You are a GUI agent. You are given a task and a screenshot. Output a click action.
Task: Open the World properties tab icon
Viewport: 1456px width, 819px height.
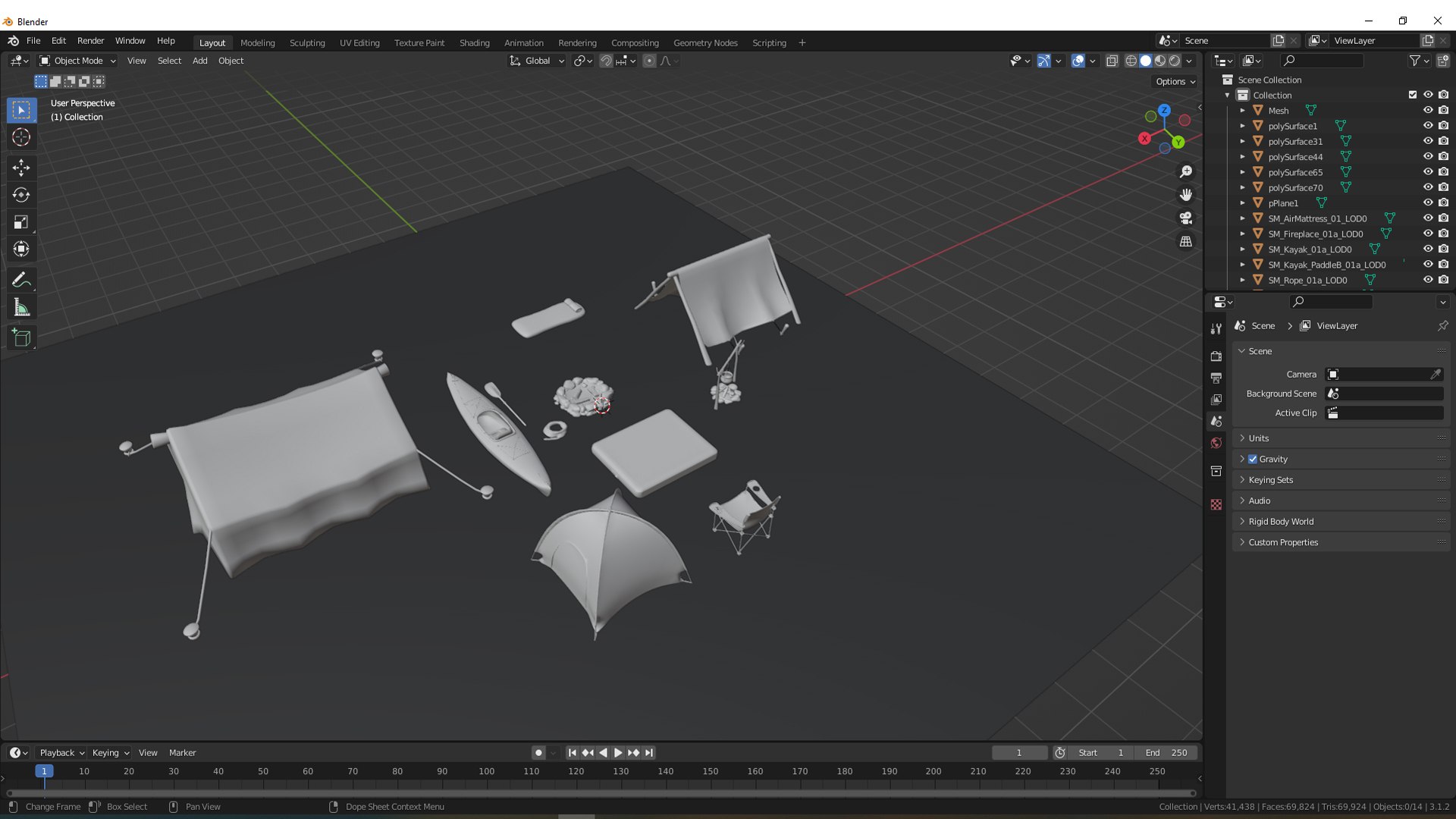pos(1216,443)
